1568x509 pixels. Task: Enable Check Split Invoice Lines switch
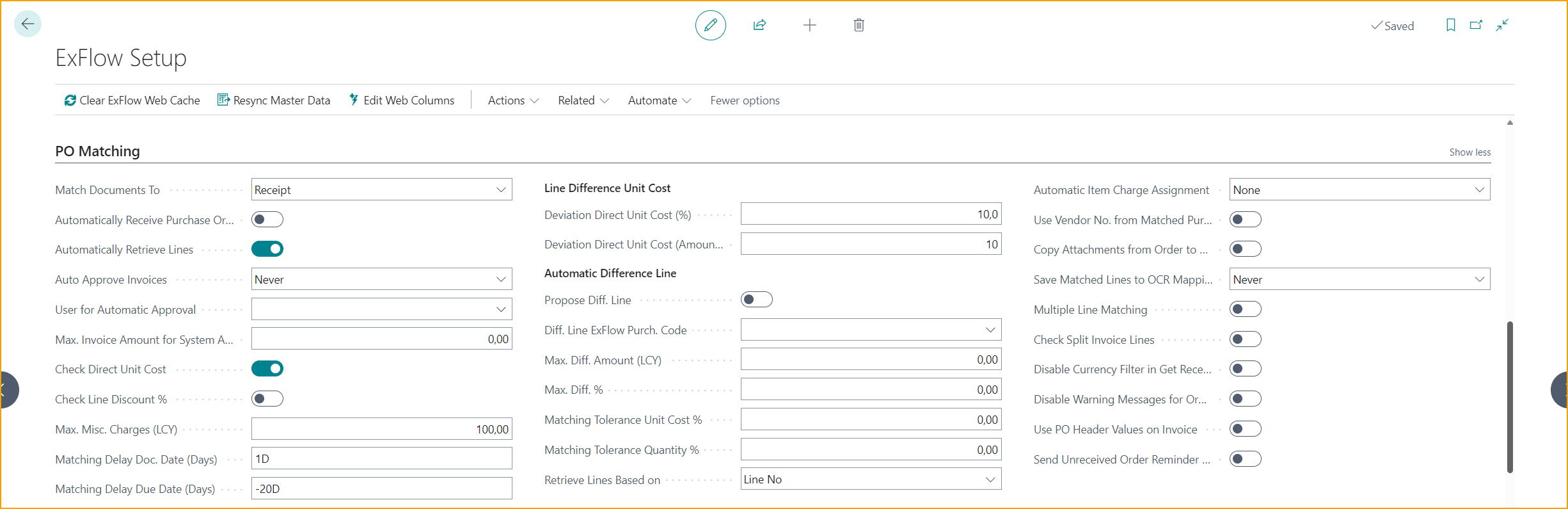pyautogui.click(x=1246, y=339)
